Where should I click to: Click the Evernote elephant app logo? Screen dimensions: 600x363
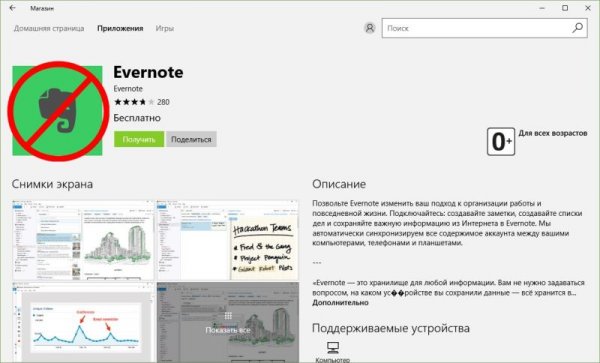pyautogui.click(x=57, y=111)
